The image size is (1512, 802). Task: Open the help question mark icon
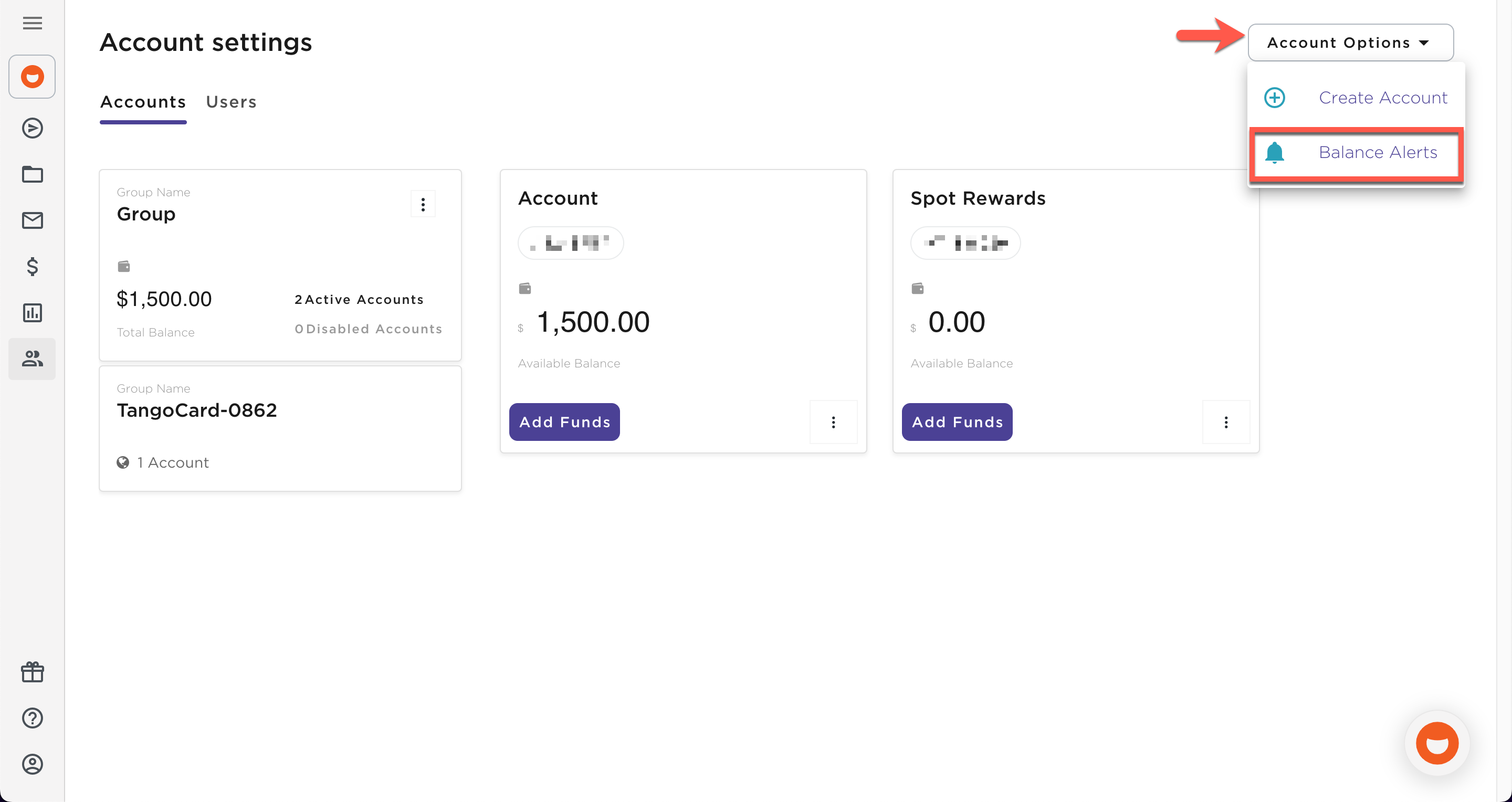(31, 717)
